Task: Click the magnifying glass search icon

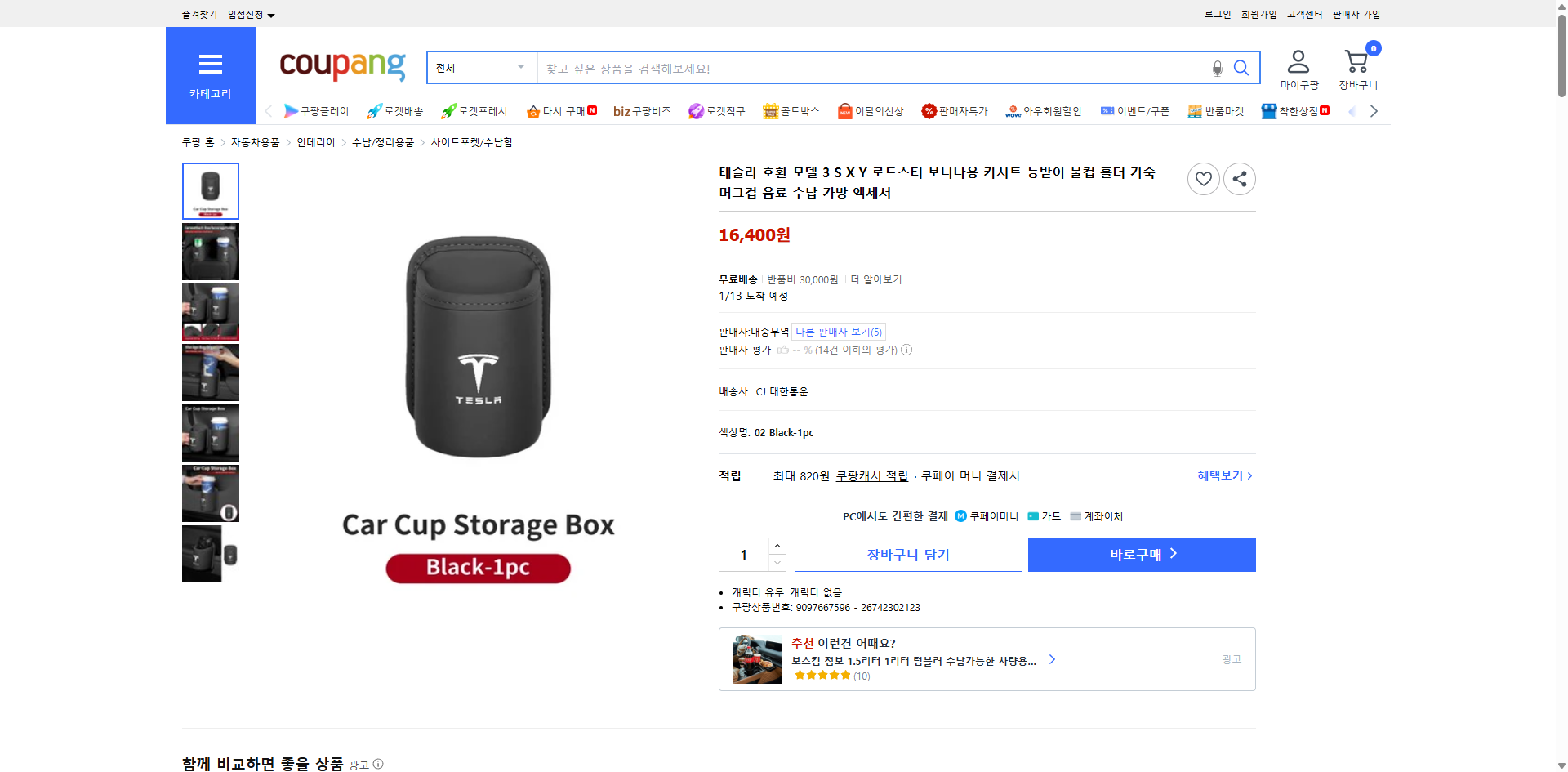Action: tap(1241, 68)
